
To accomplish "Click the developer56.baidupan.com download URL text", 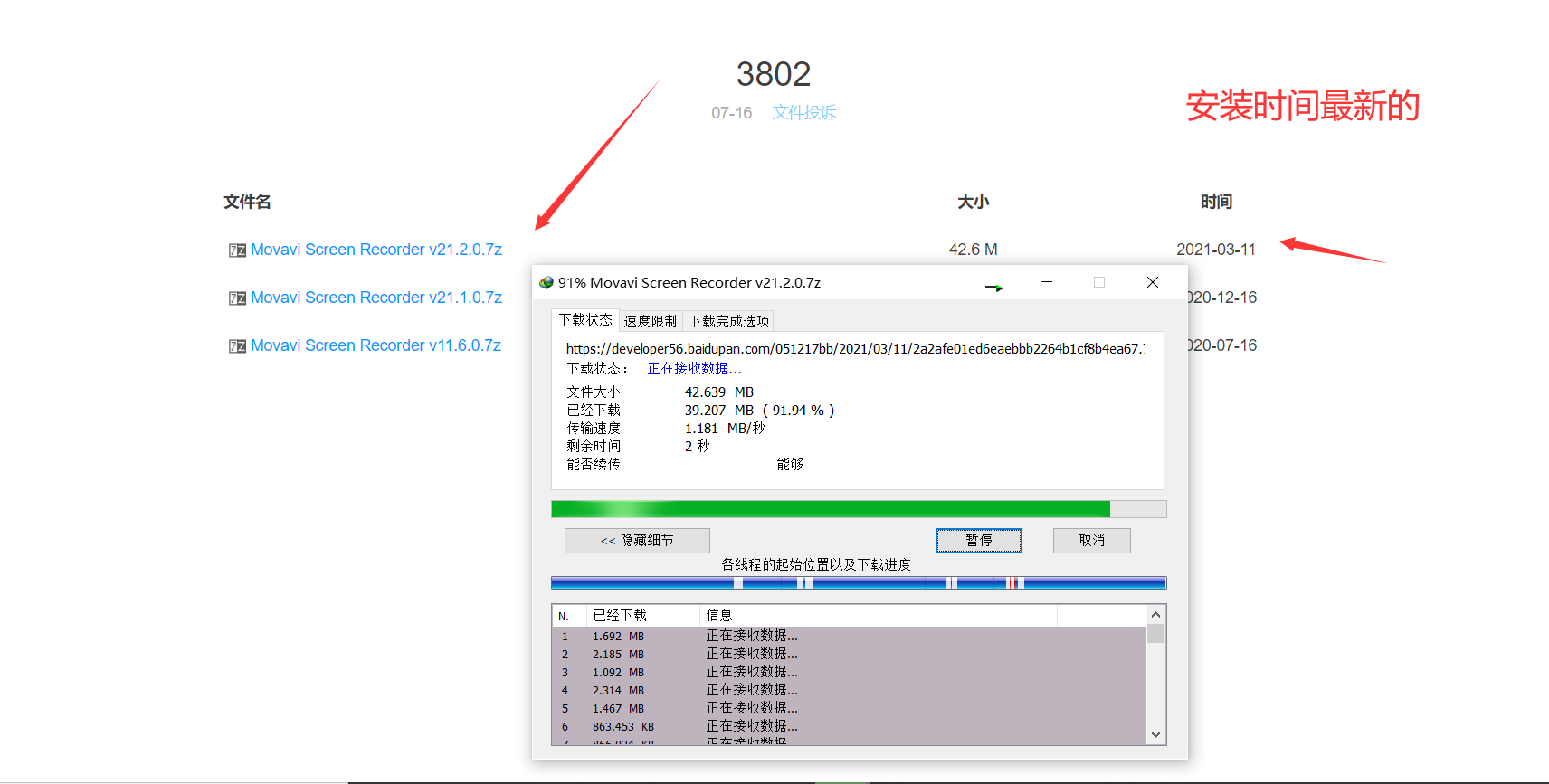I will coord(856,349).
